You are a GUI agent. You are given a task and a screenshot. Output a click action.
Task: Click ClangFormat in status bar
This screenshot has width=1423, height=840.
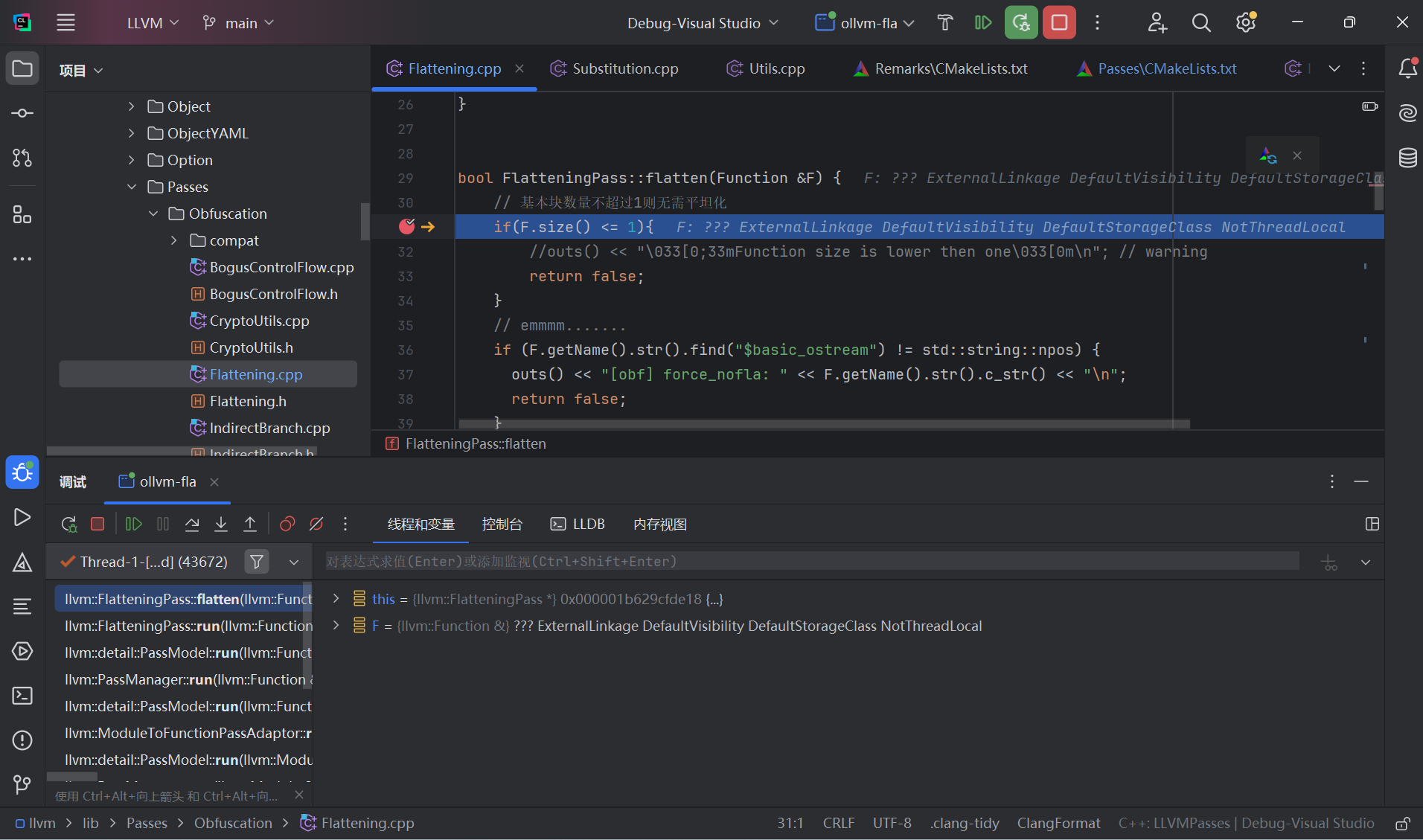(1058, 823)
